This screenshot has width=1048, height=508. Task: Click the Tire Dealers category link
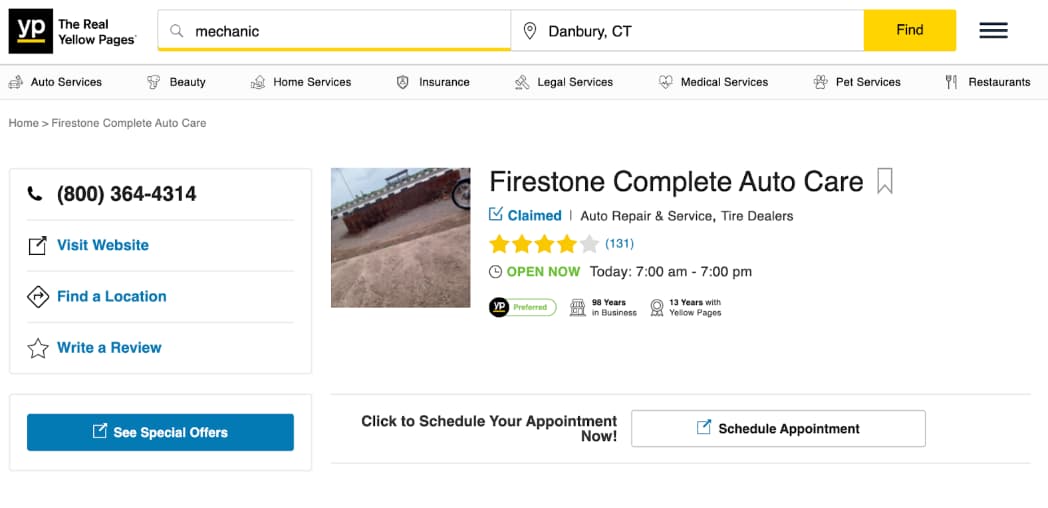click(x=757, y=216)
